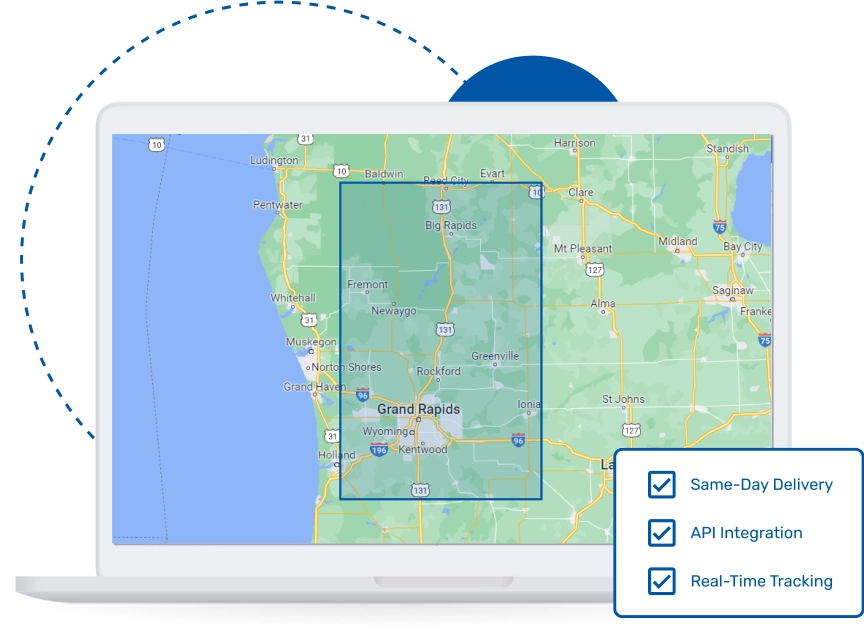
Task: Toggle the Same-Day Delivery checkbox
Action: click(x=661, y=485)
